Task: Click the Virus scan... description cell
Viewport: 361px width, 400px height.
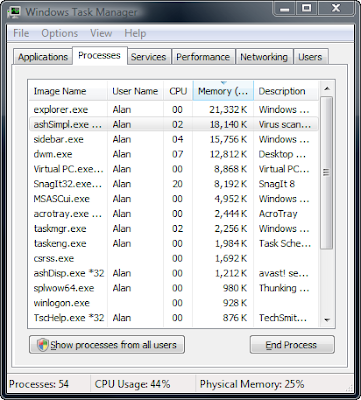Action: pyautogui.click(x=285, y=124)
